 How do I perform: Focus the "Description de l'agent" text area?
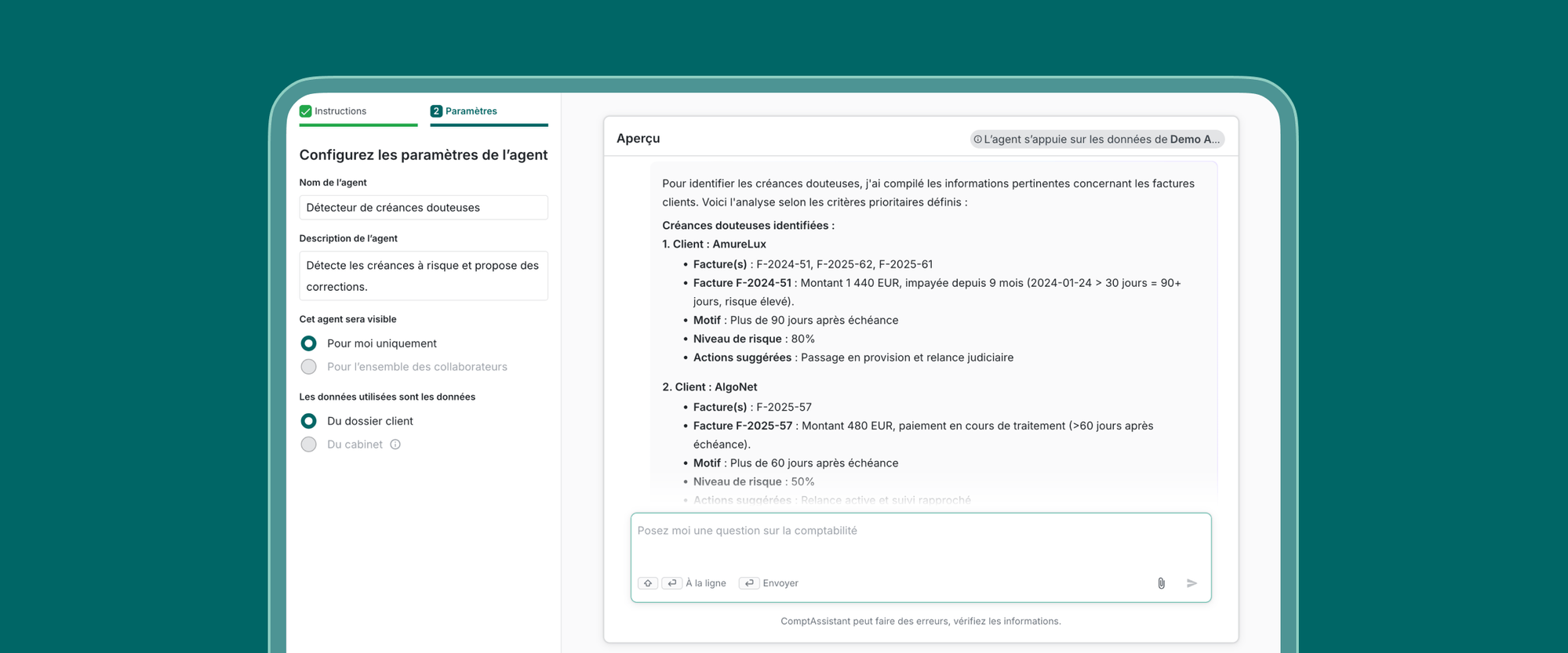[424, 276]
